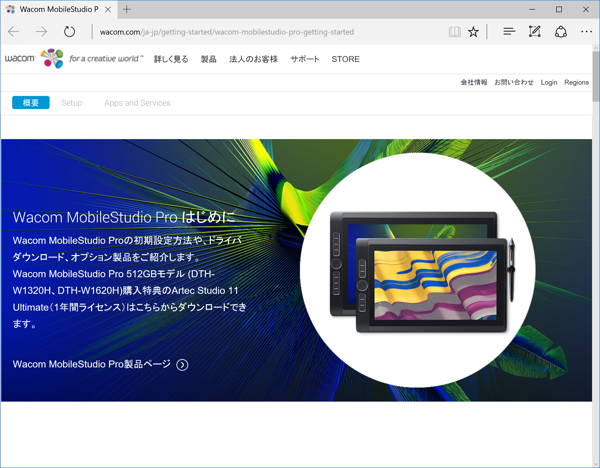
Task: Maximize the browser window
Action: pos(559,10)
